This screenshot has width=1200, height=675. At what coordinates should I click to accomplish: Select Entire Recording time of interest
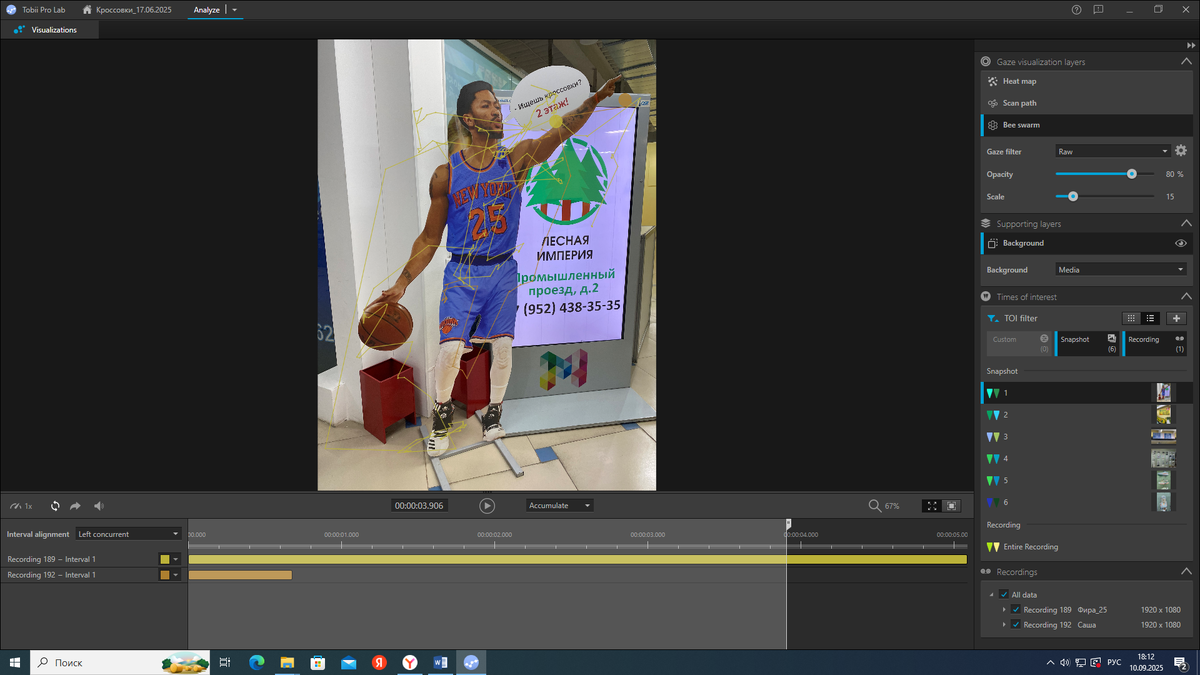1086,547
